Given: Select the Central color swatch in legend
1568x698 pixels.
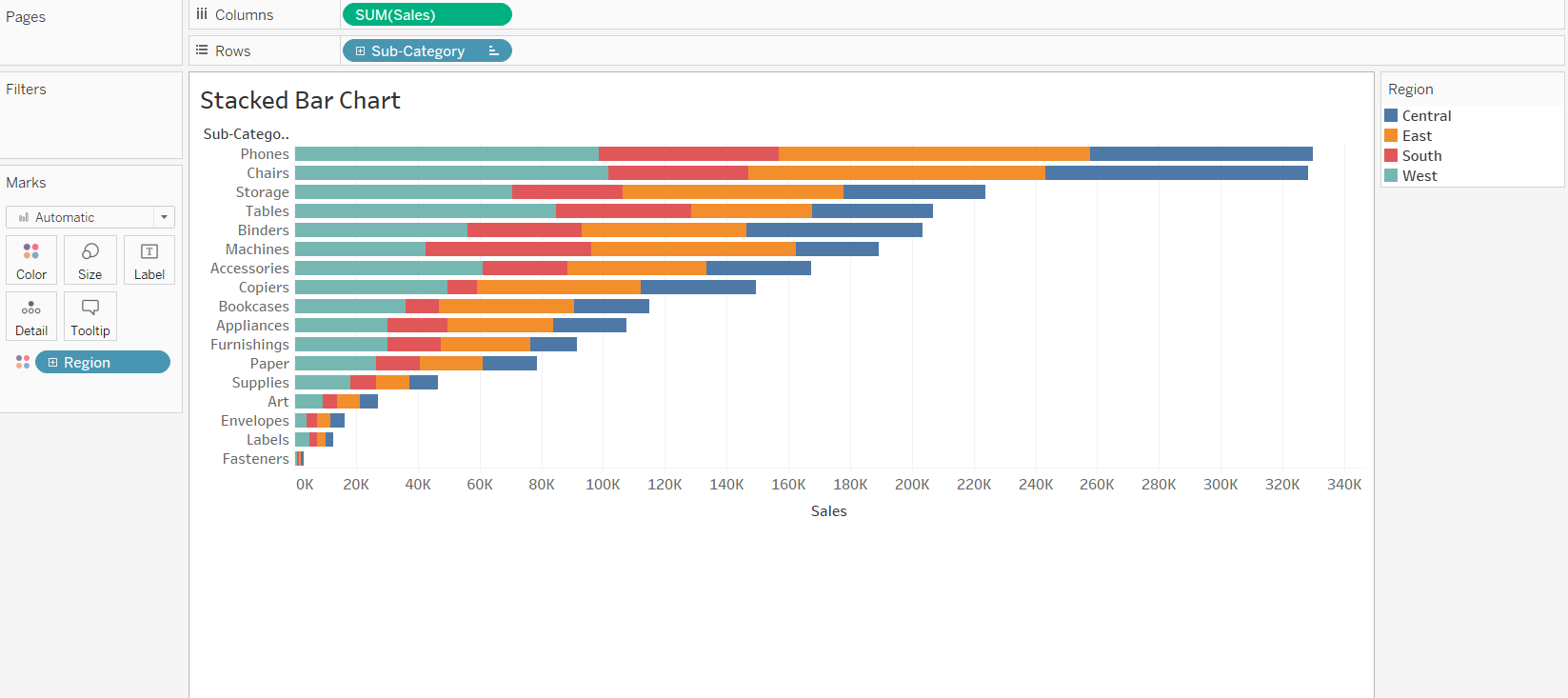Looking at the screenshot, I should tap(1391, 116).
